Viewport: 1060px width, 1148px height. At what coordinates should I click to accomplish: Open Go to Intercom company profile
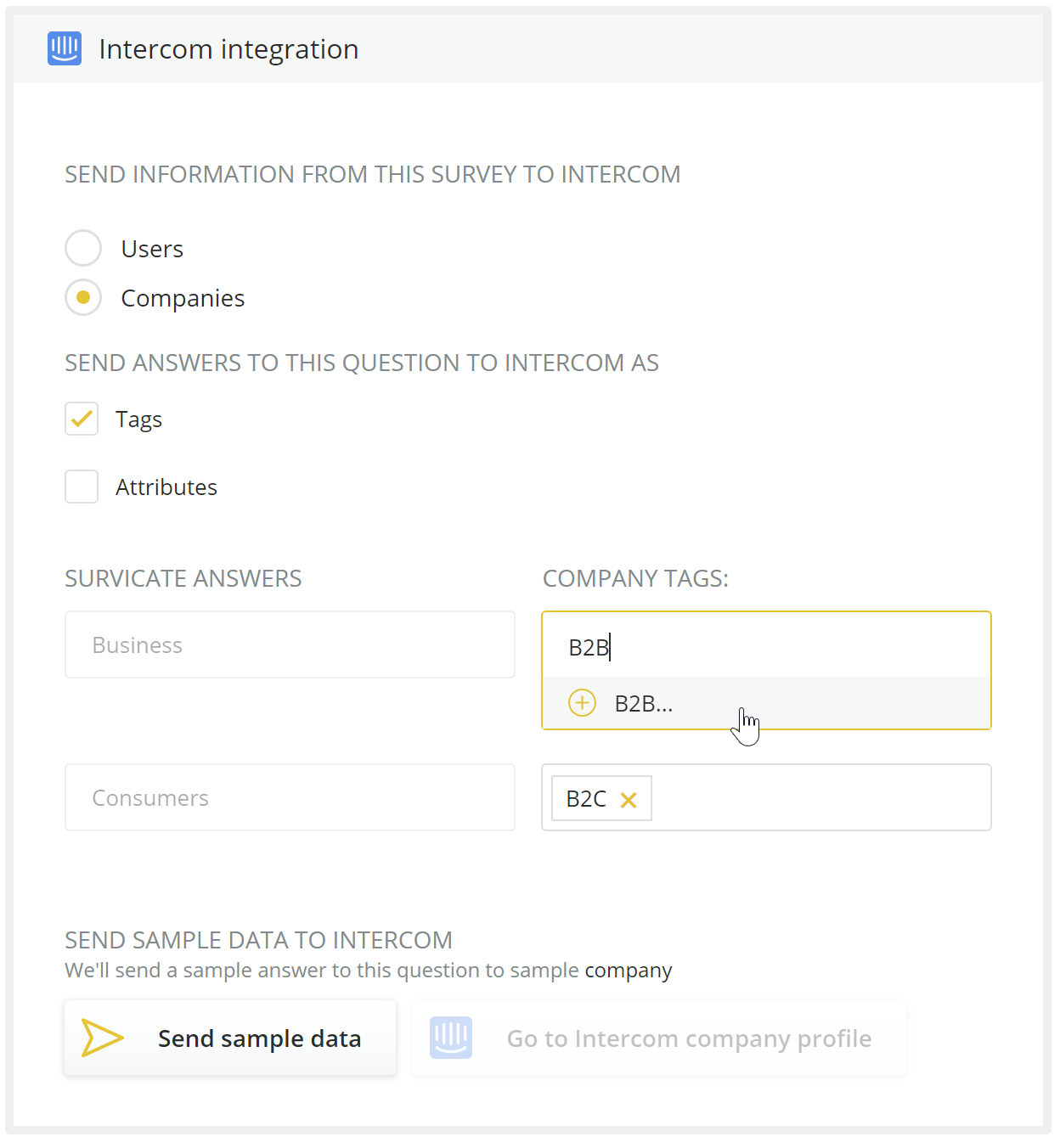(659, 1038)
